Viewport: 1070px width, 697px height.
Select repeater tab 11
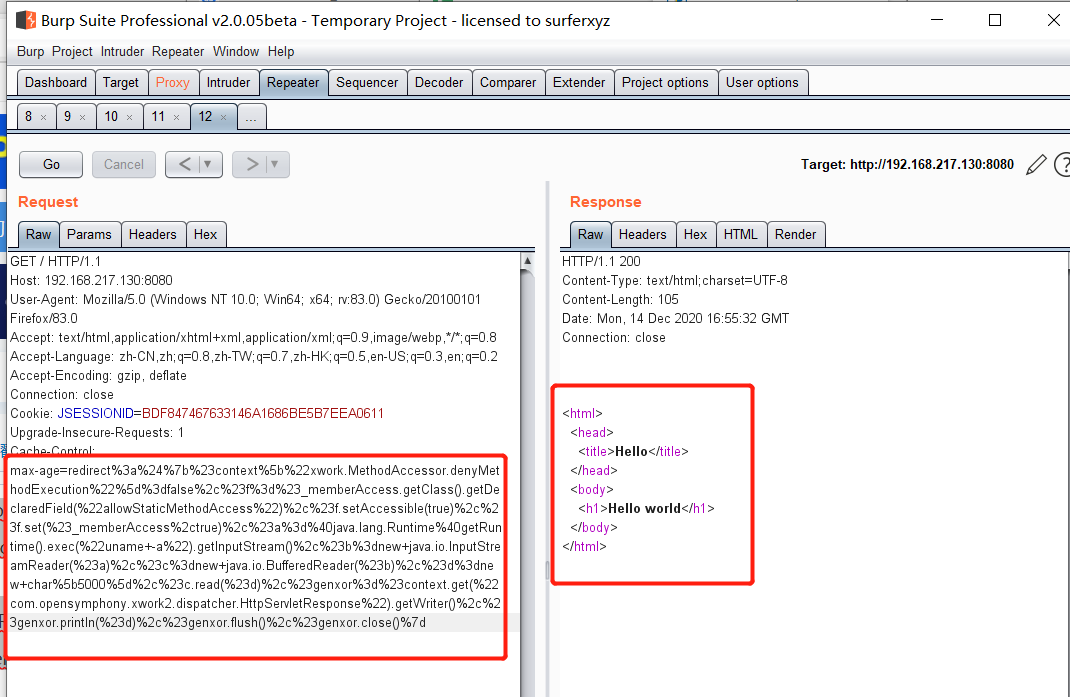(158, 117)
